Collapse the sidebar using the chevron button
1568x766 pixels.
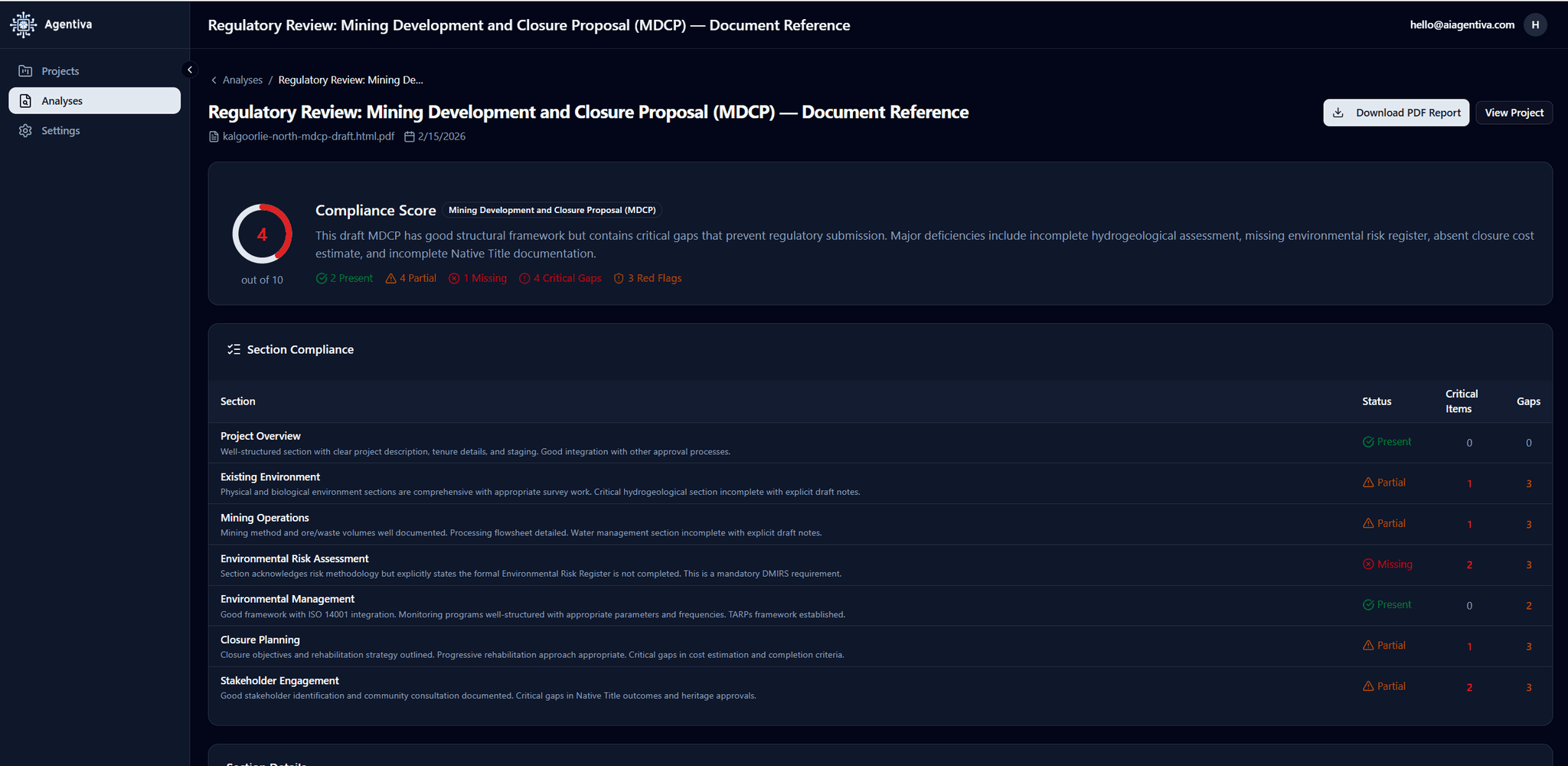189,69
